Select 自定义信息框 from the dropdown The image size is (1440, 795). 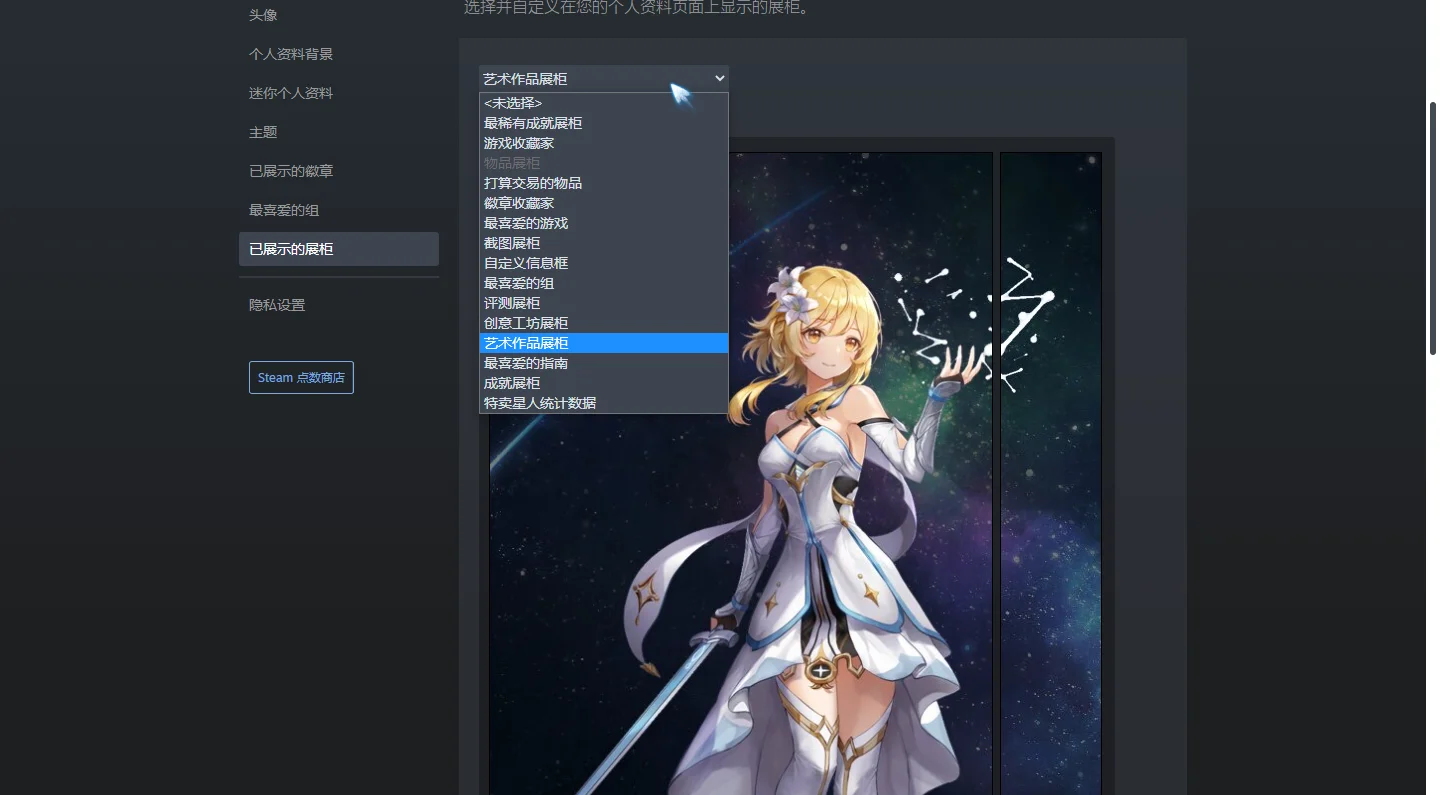point(604,263)
